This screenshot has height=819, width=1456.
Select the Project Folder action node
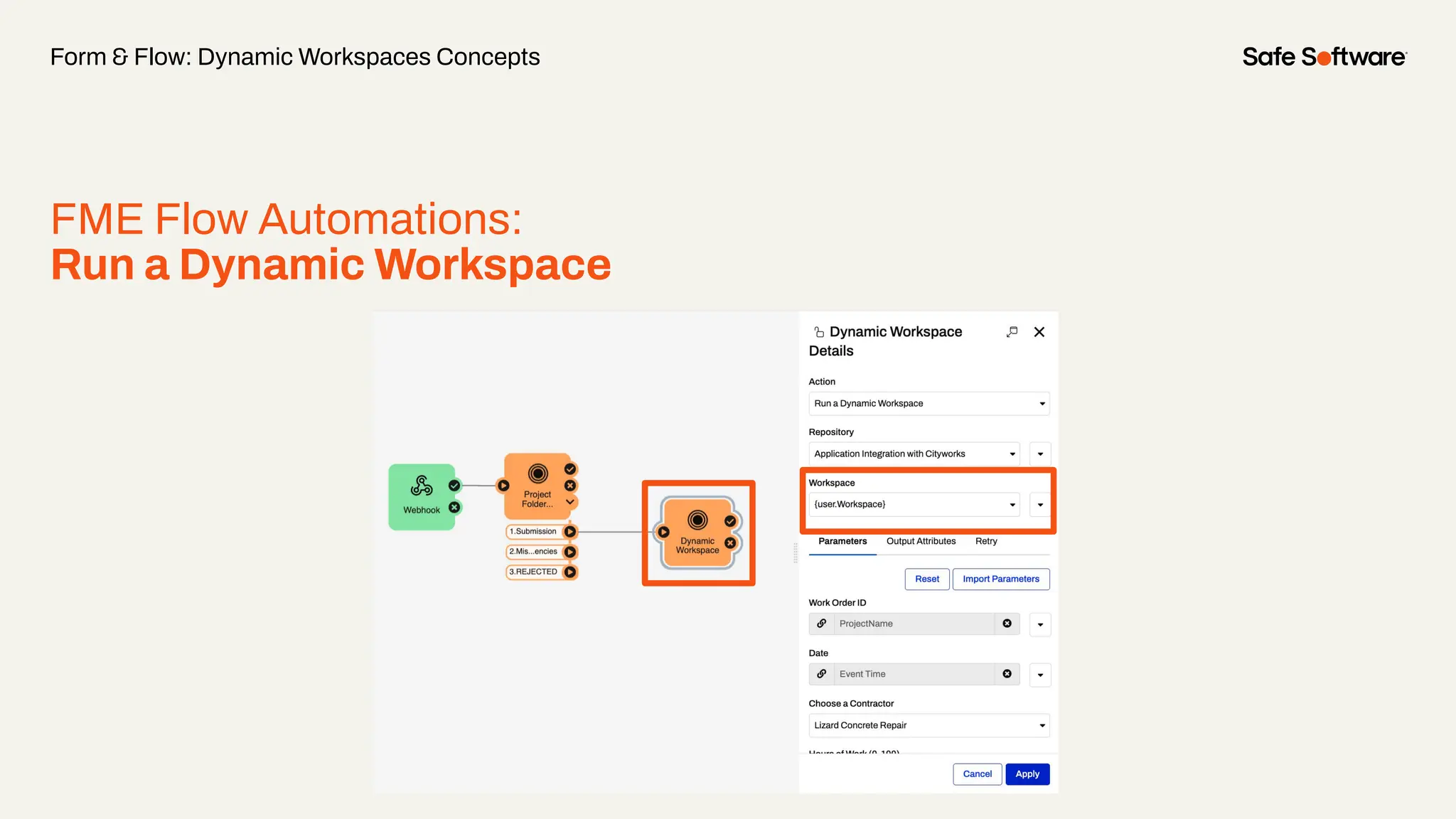tap(537, 486)
